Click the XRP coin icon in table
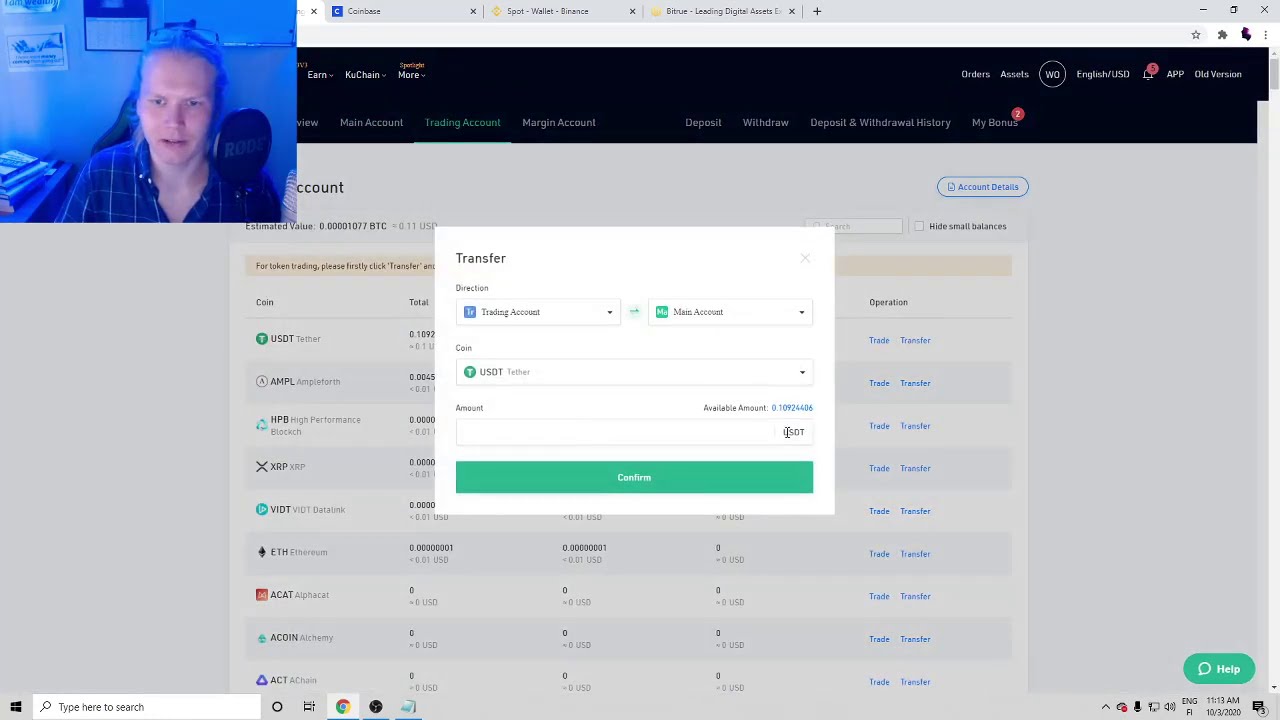Viewport: 1280px width, 720px height. point(262,467)
